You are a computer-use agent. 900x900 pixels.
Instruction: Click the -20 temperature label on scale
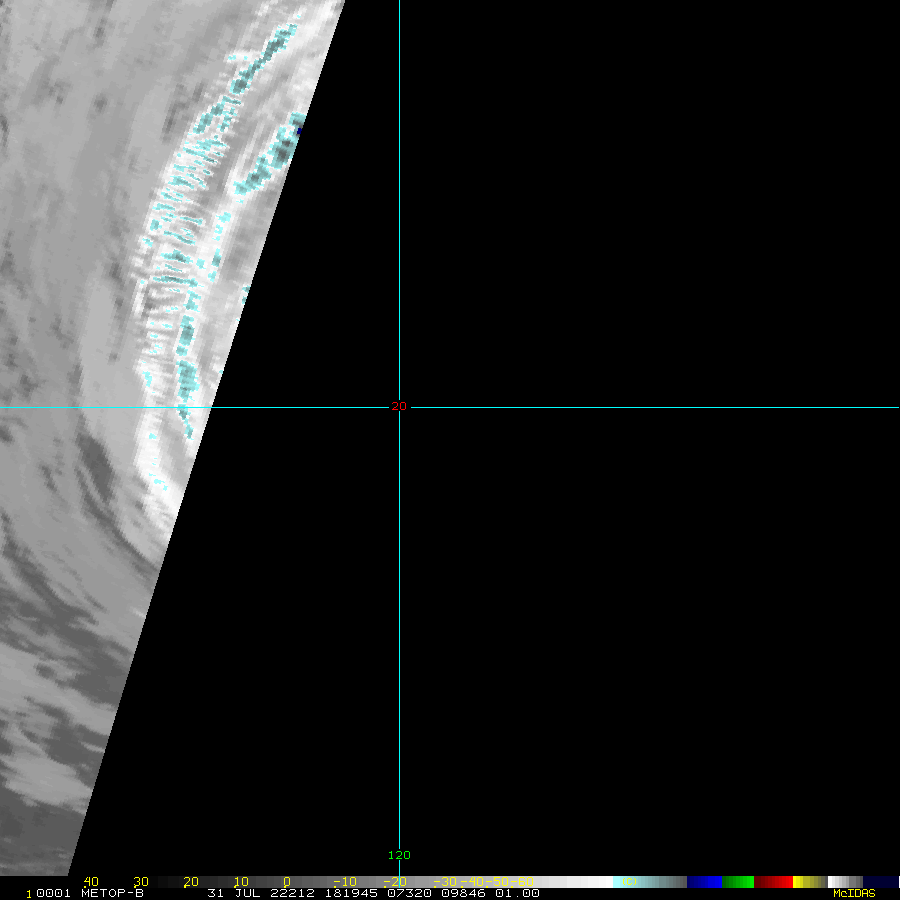(x=393, y=882)
